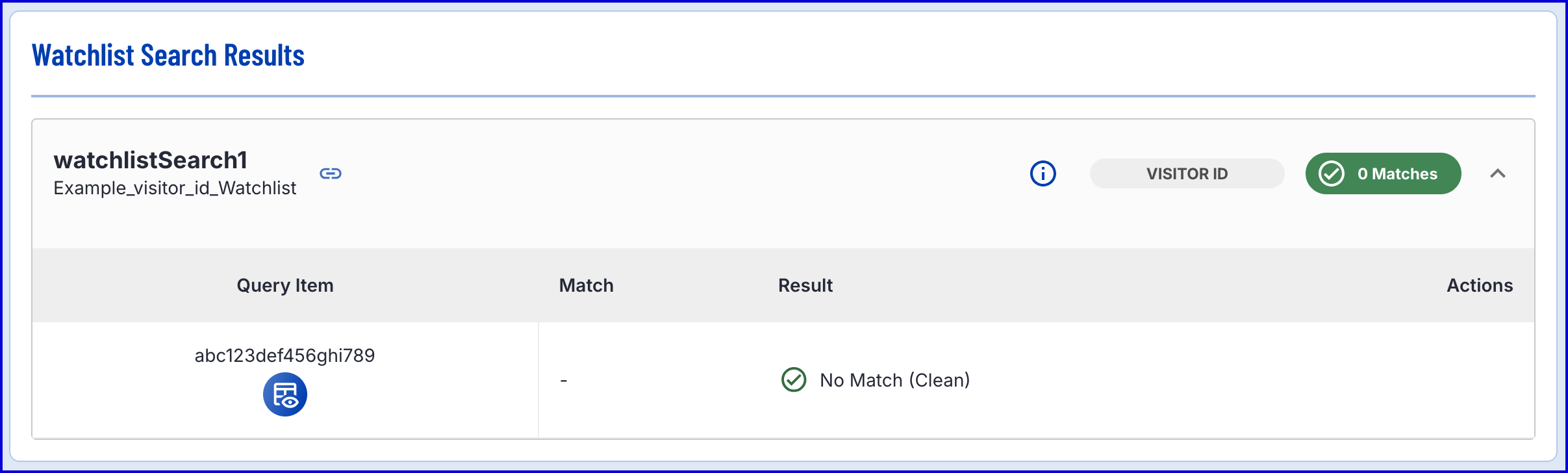Click the Watchlist Search Results heading
The width and height of the screenshot is (1568, 473).
[168, 55]
